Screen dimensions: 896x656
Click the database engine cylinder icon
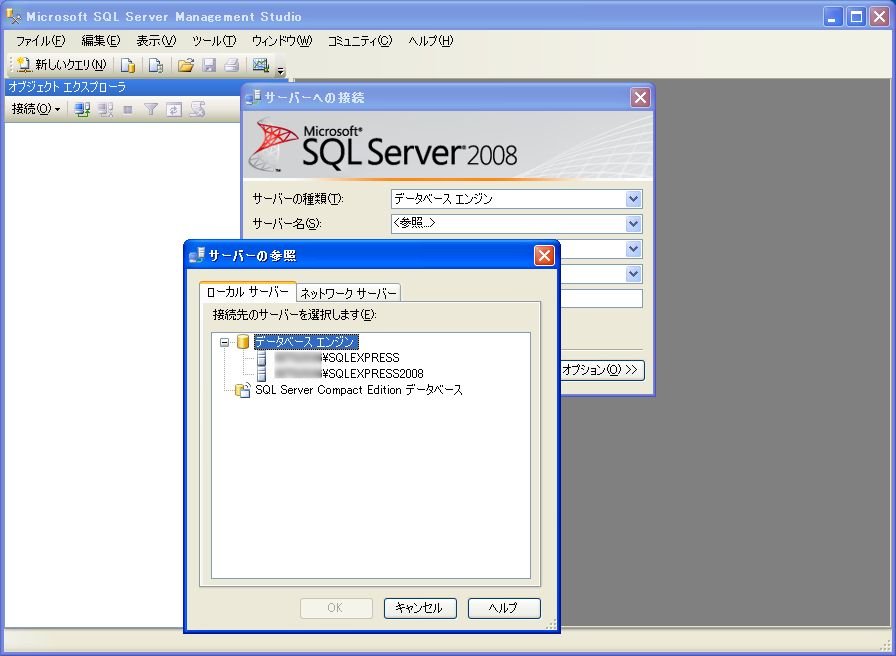pyautogui.click(x=243, y=342)
